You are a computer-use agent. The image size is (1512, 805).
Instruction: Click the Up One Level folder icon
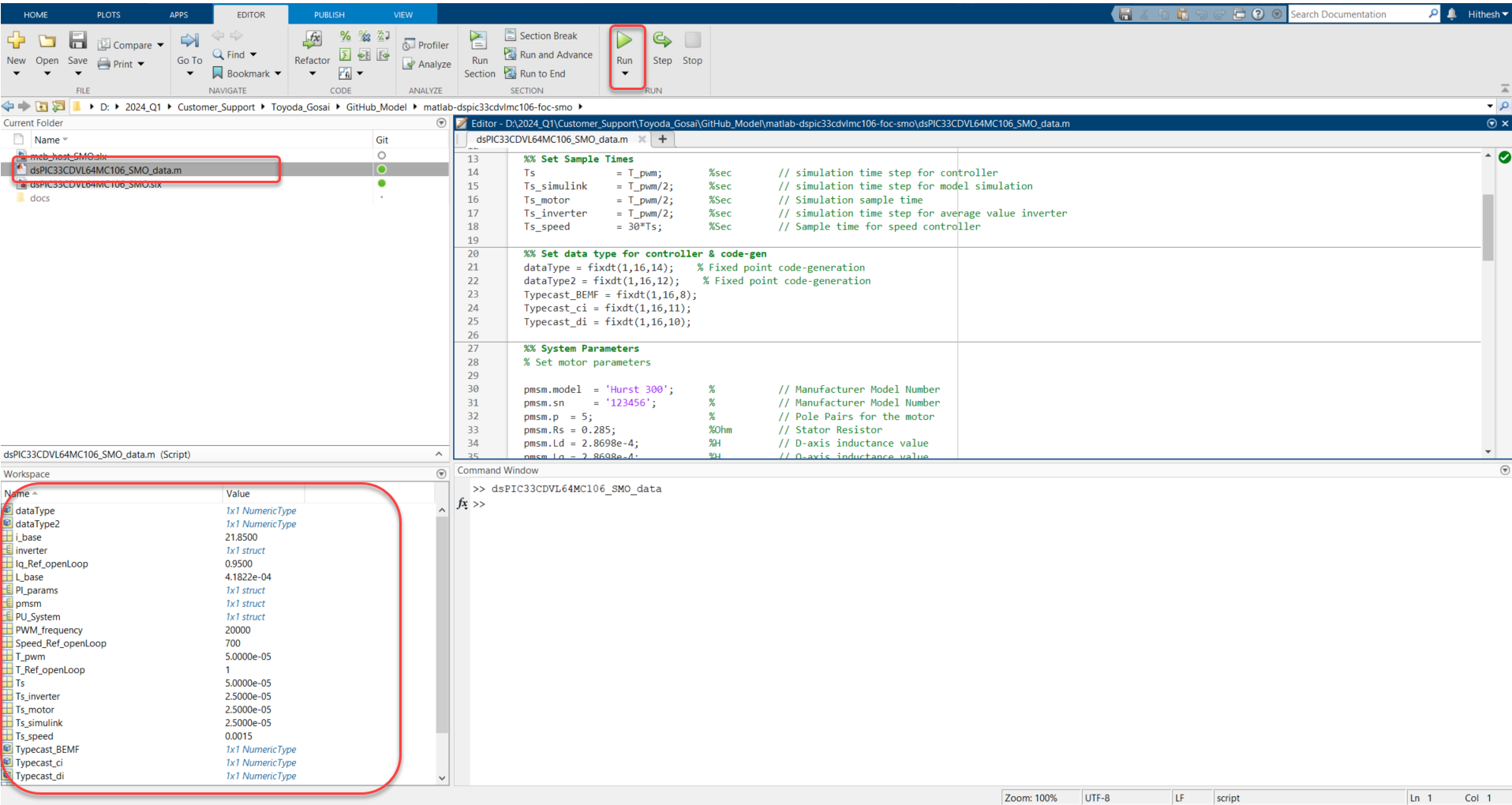coord(42,107)
